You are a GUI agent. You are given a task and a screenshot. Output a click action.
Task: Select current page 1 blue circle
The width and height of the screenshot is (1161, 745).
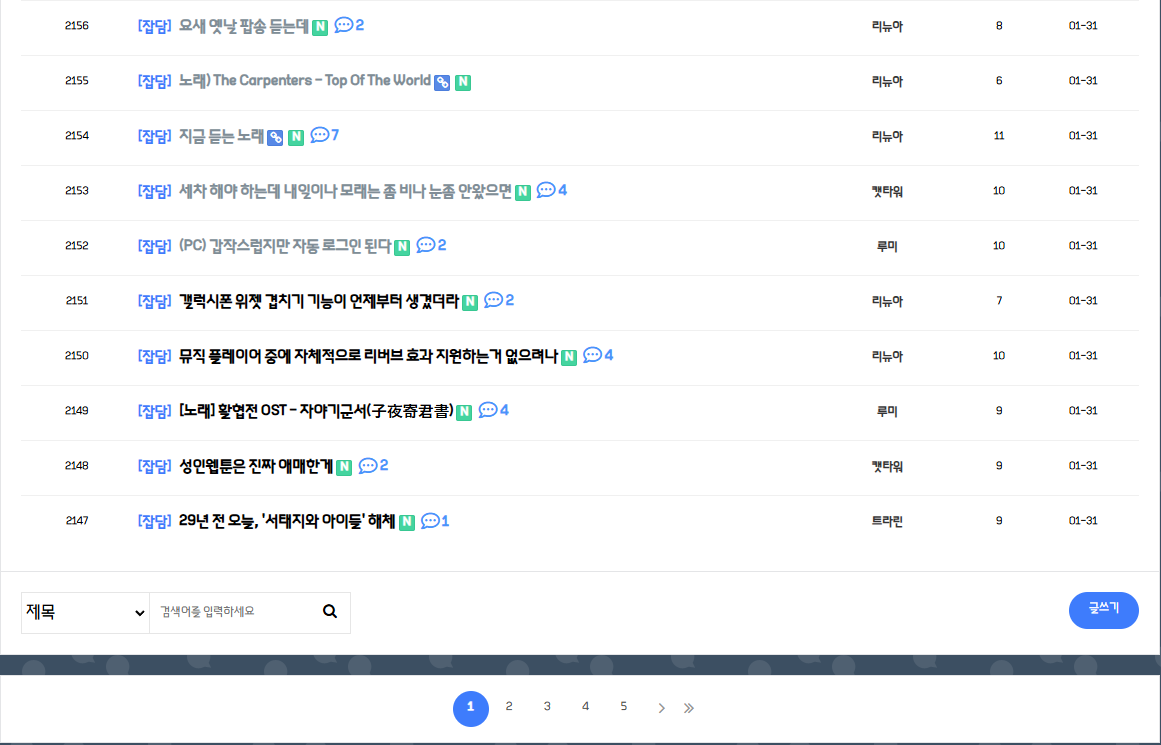point(471,709)
